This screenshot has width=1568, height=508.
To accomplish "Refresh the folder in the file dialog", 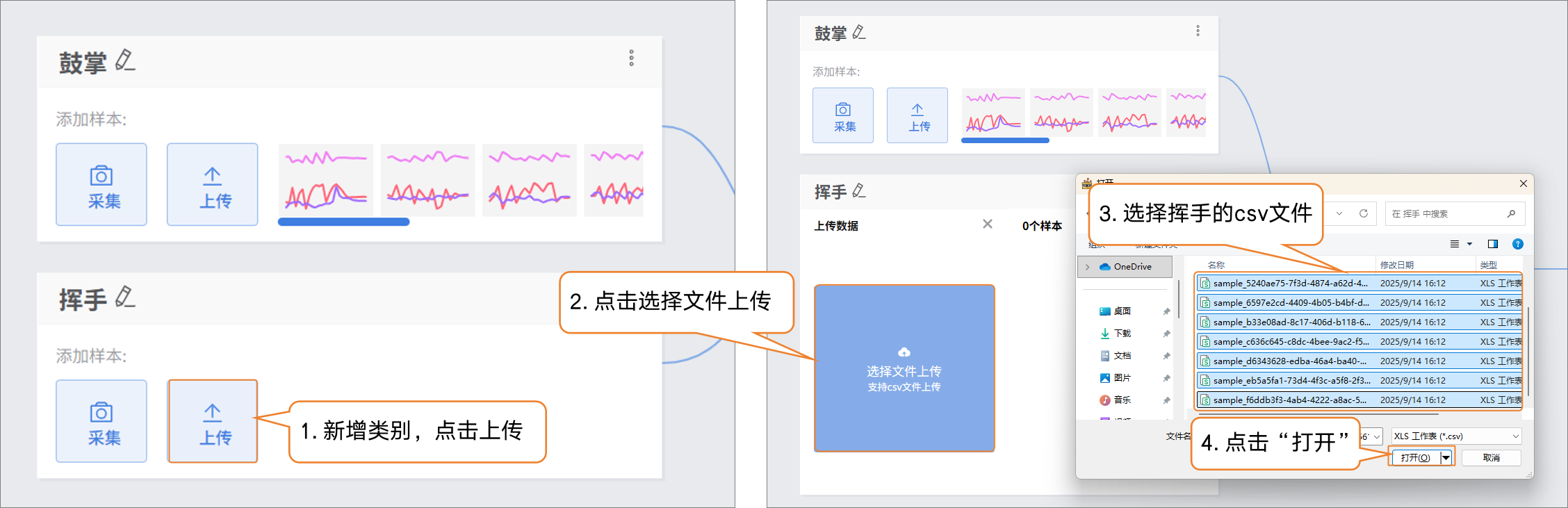I will (x=1363, y=213).
